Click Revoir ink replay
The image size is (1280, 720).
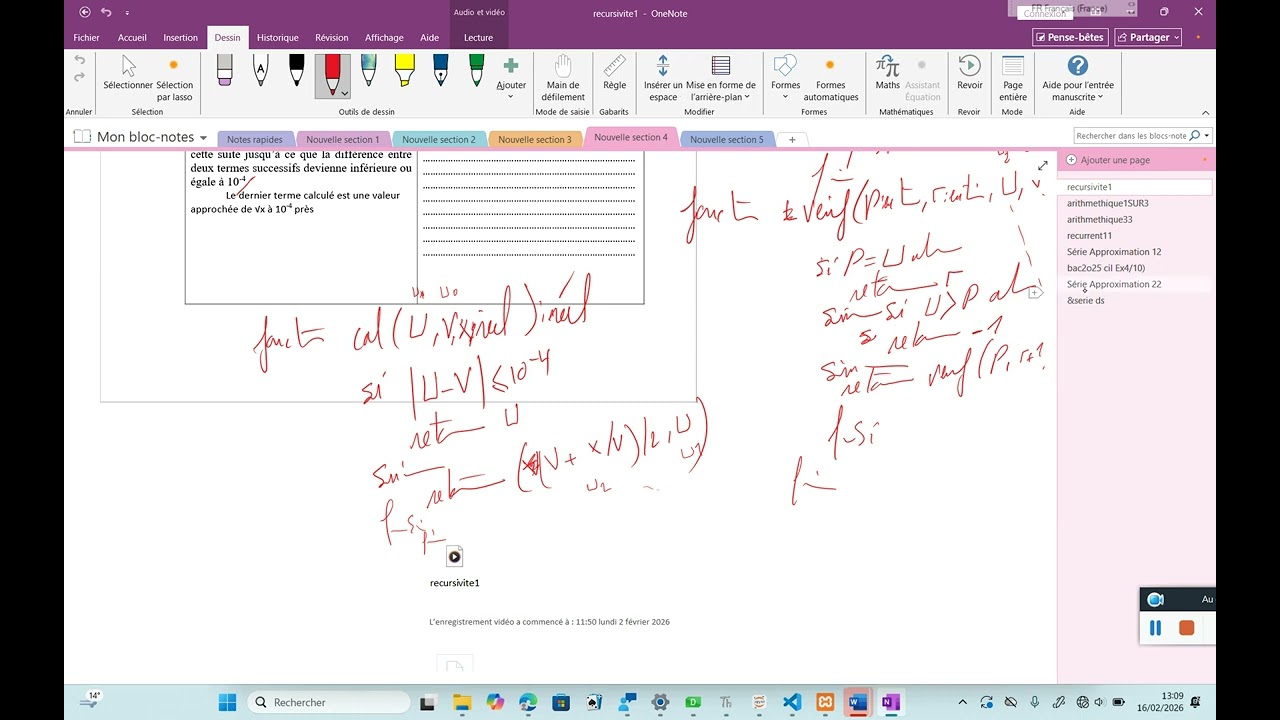pos(970,72)
